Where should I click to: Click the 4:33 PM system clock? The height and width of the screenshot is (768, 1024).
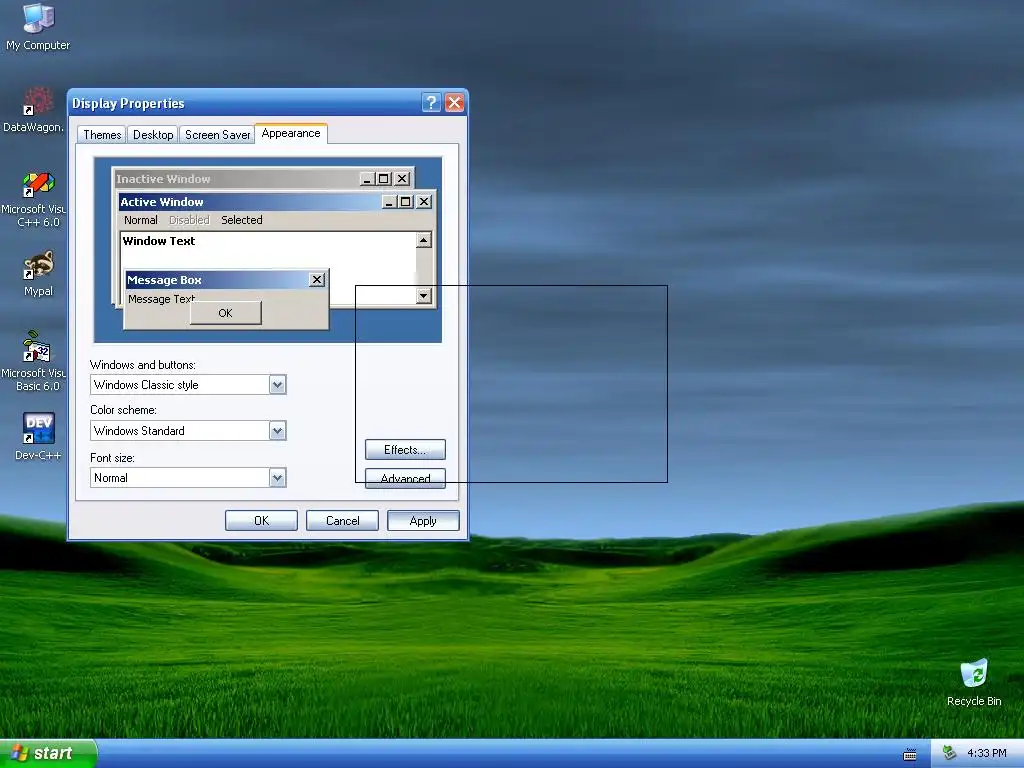[986, 753]
